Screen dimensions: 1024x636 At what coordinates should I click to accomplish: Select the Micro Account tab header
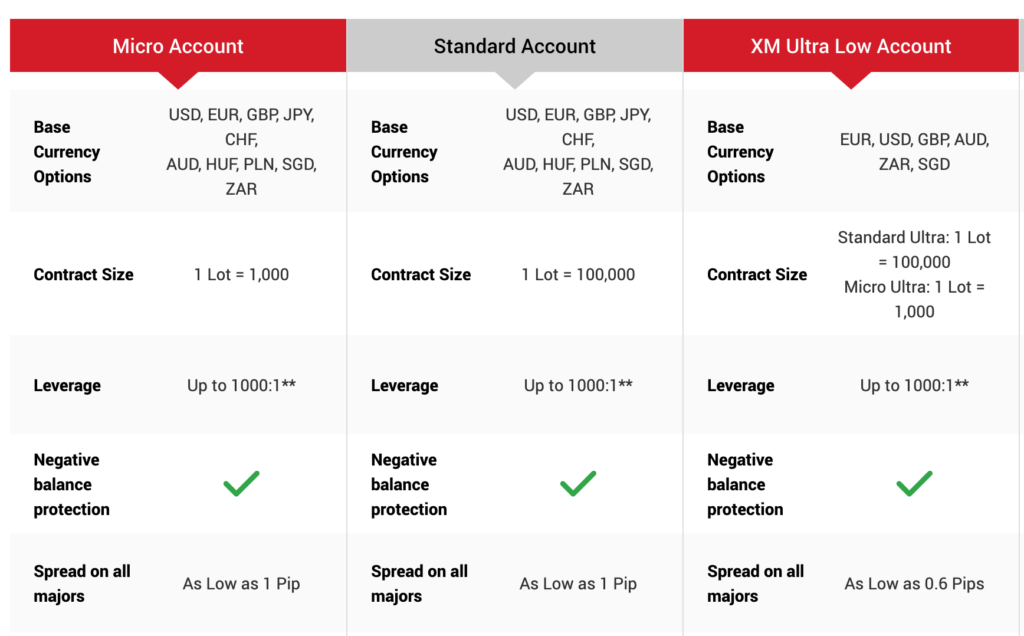178,46
